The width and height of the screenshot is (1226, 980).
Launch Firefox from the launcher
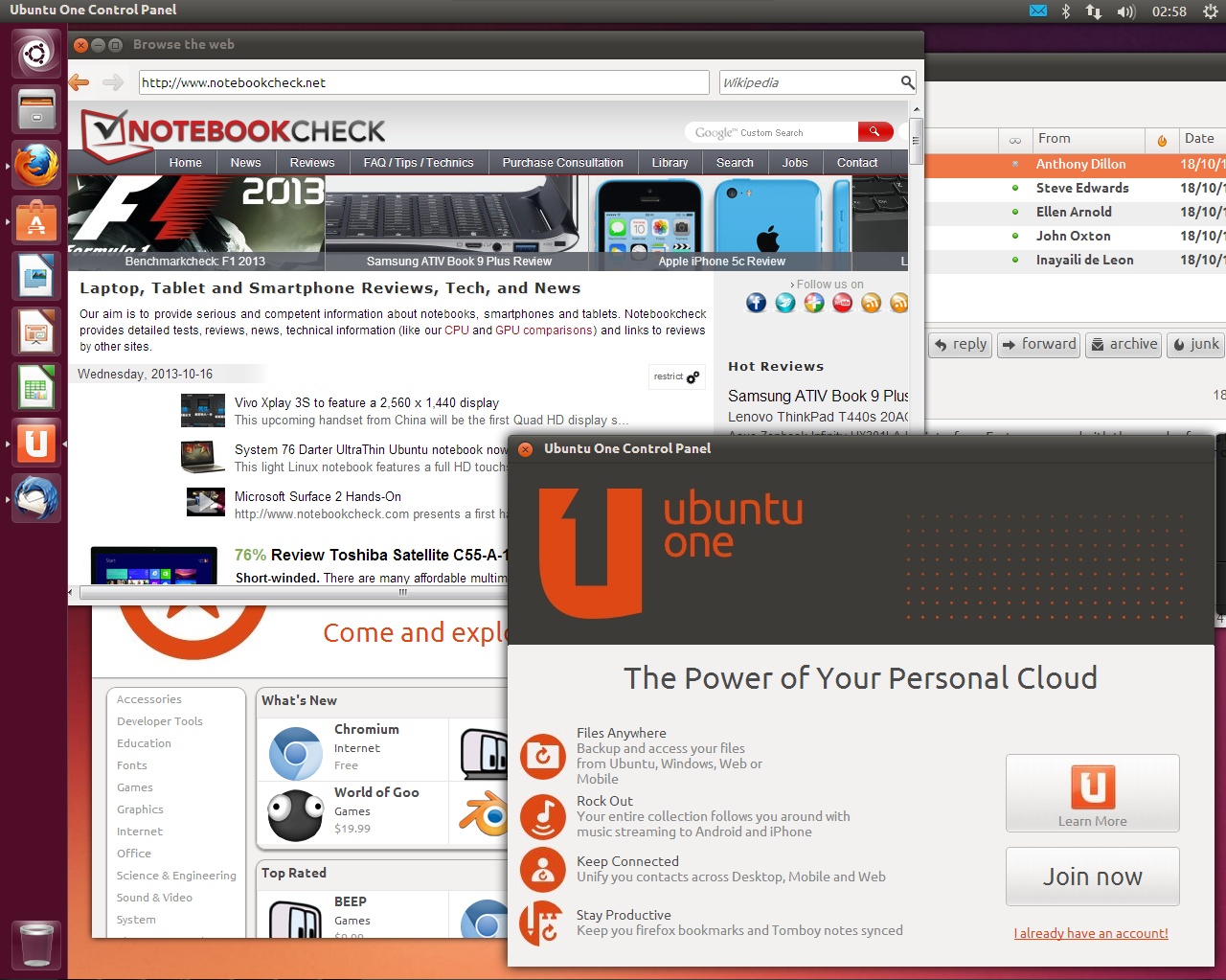coord(36,165)
